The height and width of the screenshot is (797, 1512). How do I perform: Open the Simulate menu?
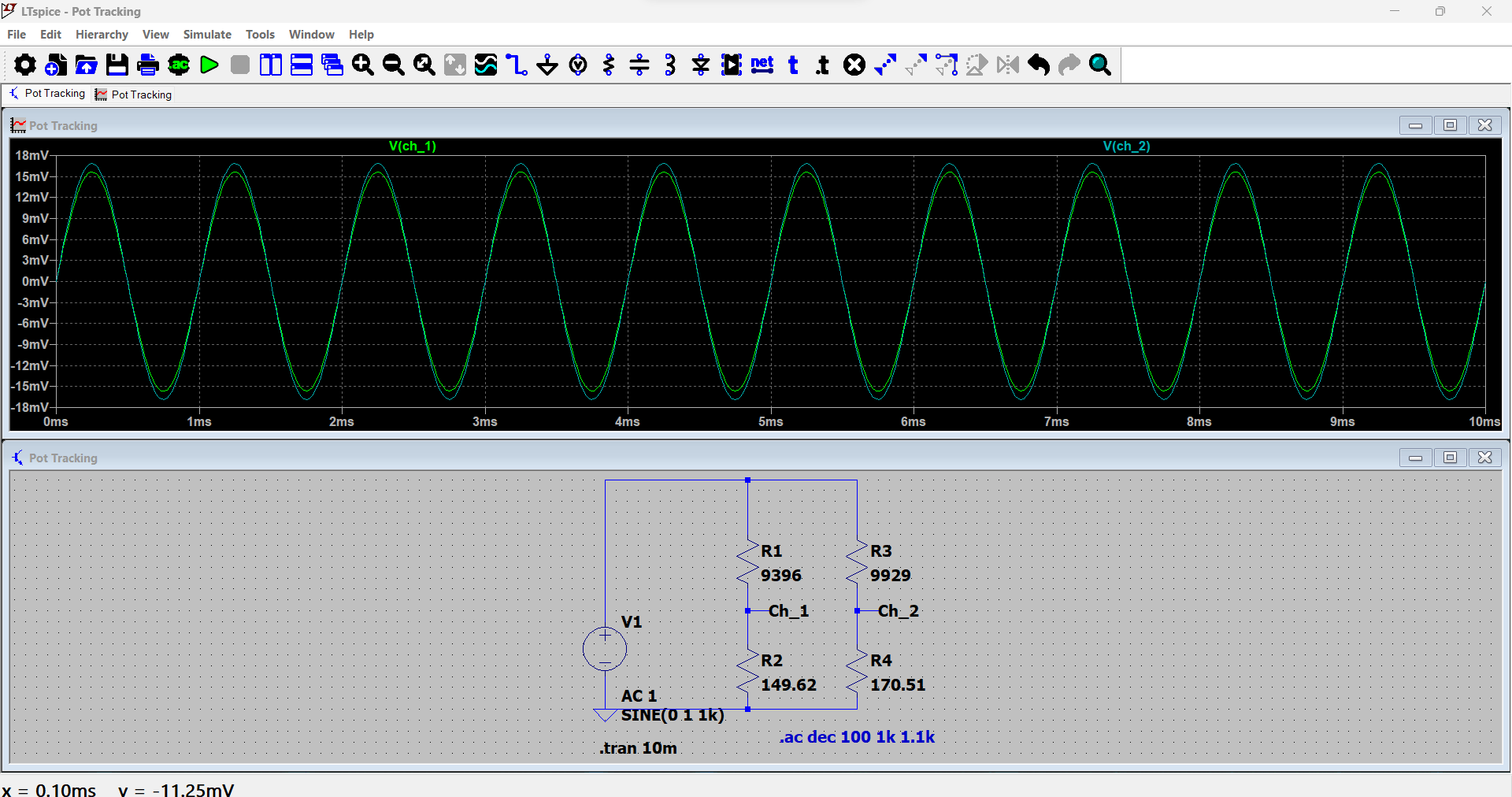207,35
